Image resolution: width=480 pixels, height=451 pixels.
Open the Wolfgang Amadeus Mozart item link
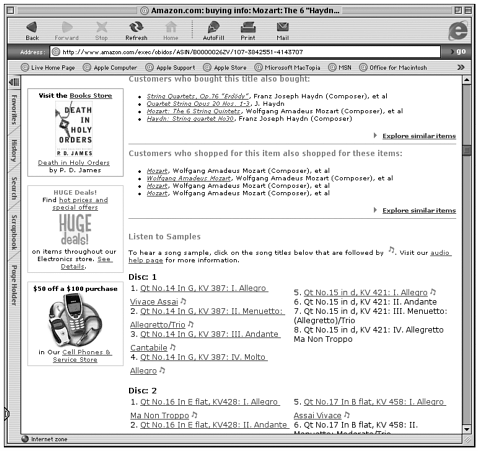point(189,178)
